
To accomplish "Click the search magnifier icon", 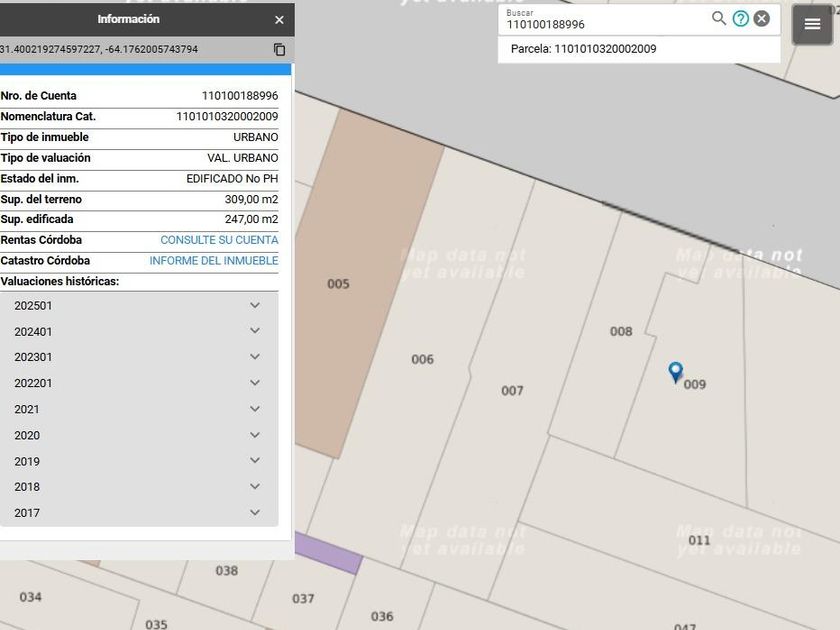I will [x=718, y=18].
